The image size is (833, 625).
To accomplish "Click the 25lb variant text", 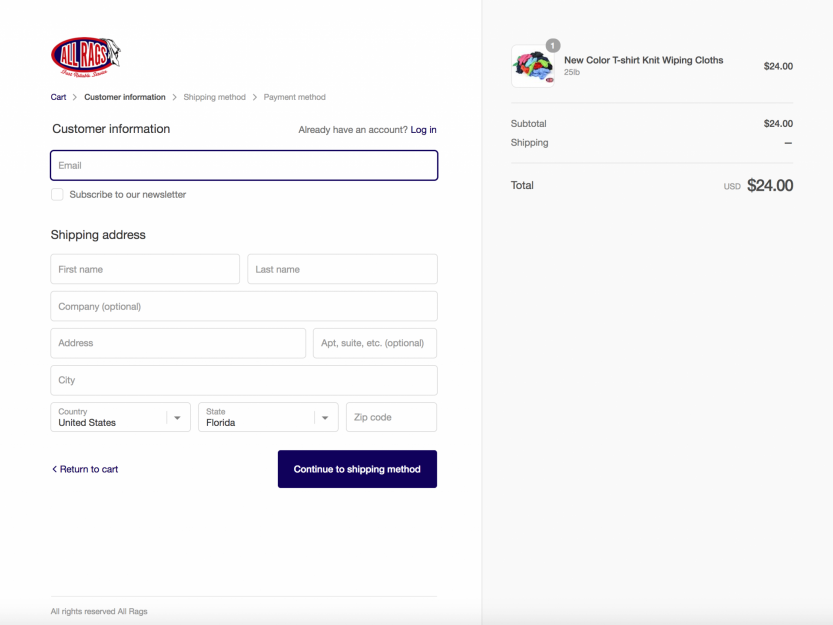I will pyautogui.click(x=572, y=72).
